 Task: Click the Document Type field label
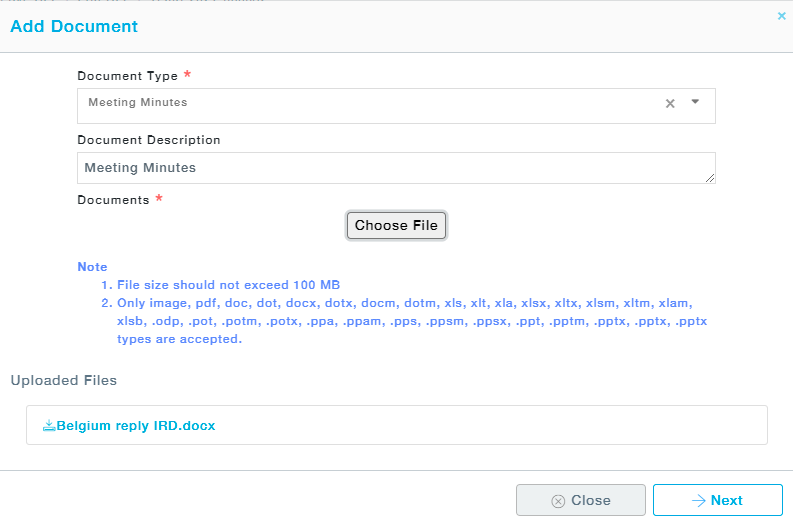point(127,76)
